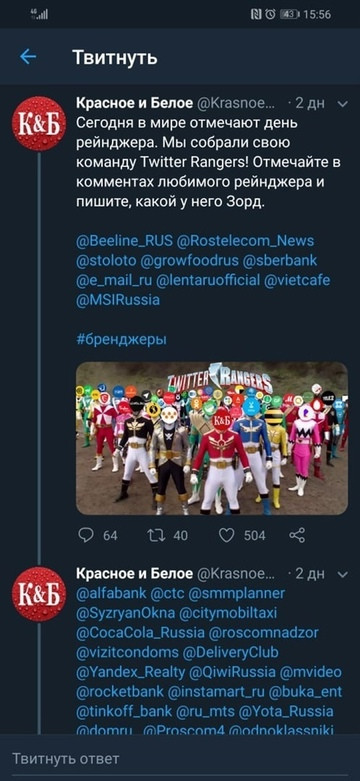The image size is (360, 781).
Task: Like the tweet with heart icon
Action: (x=227, y=535)
